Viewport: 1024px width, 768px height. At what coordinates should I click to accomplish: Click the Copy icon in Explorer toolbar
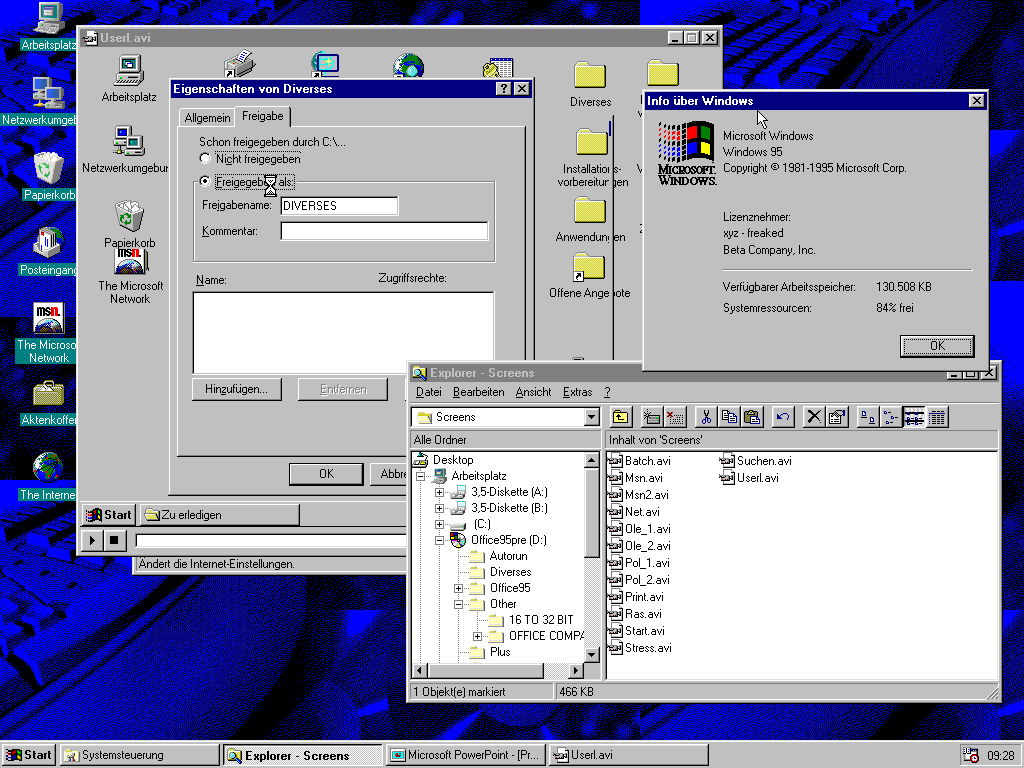[x=730, y=417]
